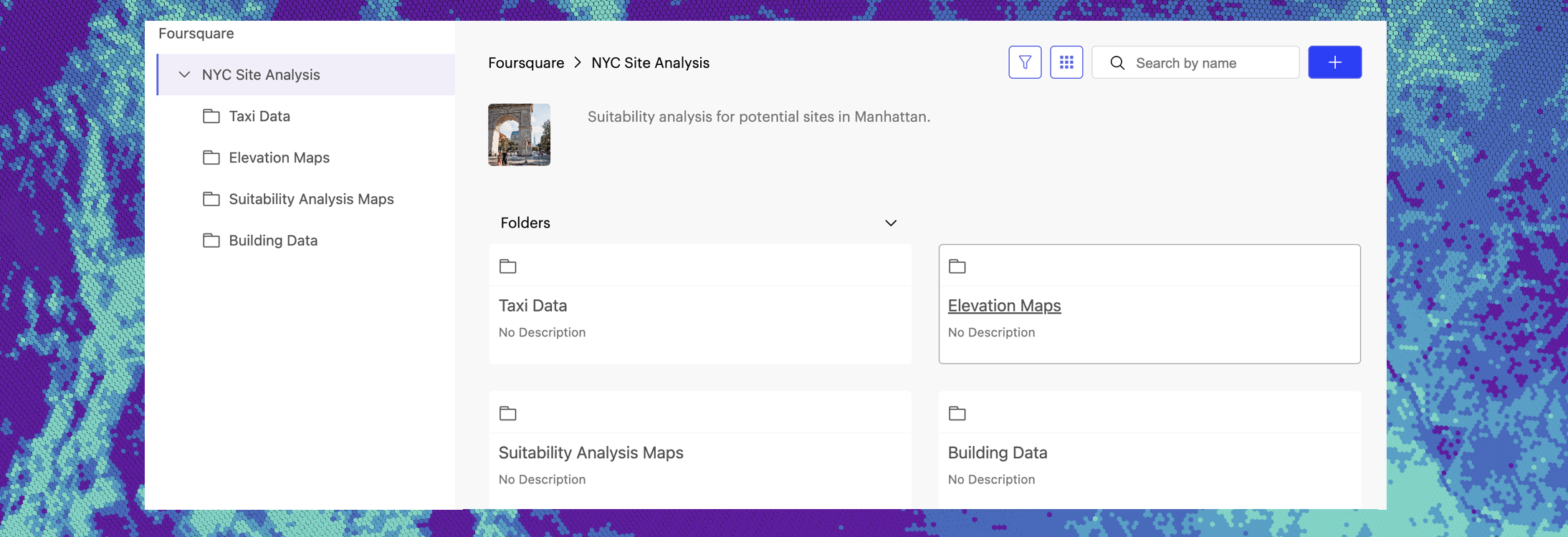
Task: Click folder icon on Suitability Analysis Maps card
Action: point(508,413)
